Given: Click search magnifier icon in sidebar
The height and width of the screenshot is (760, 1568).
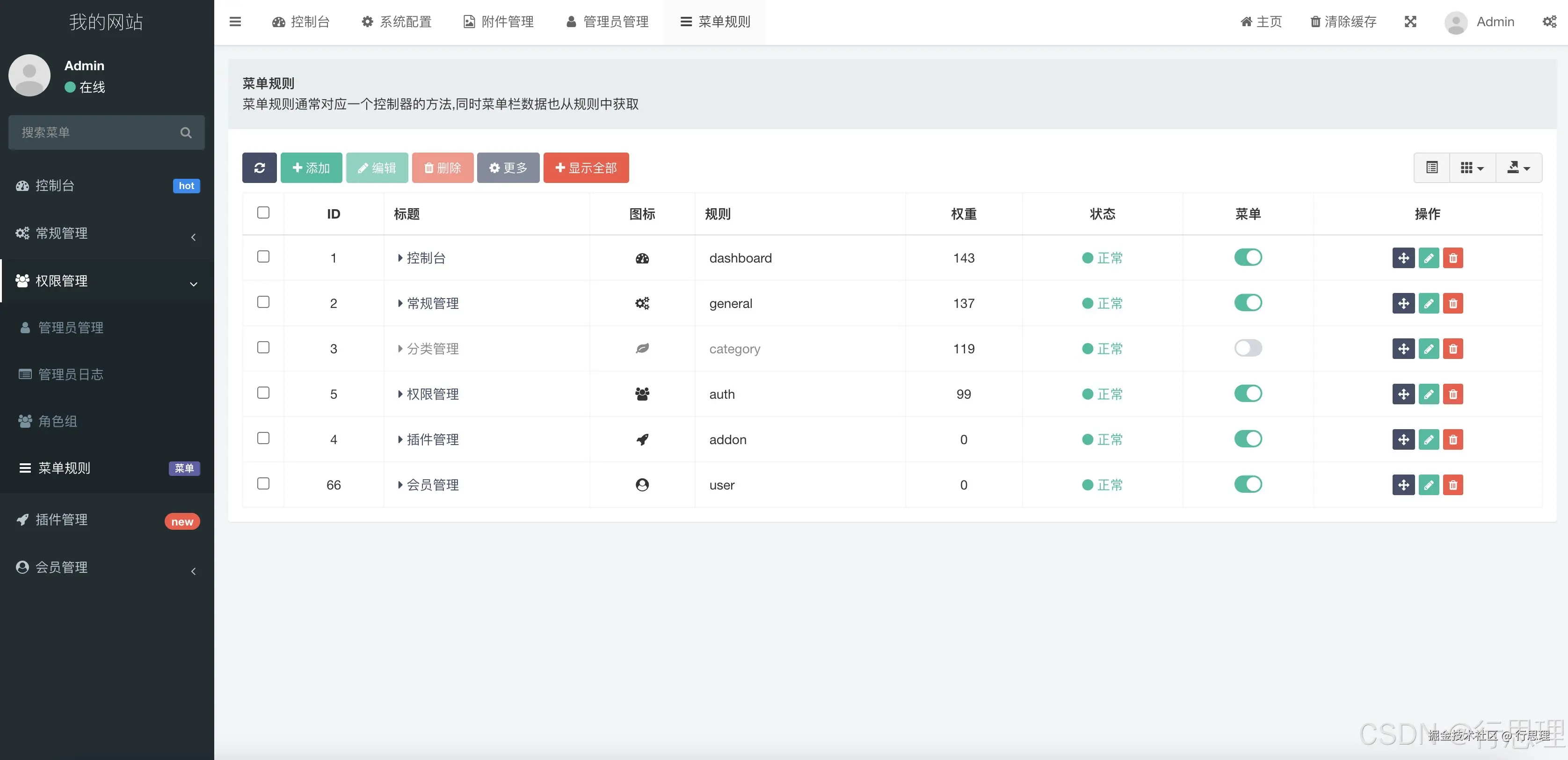Looking at the screenshot, I should pyautogui.click(x=186, y=133).
